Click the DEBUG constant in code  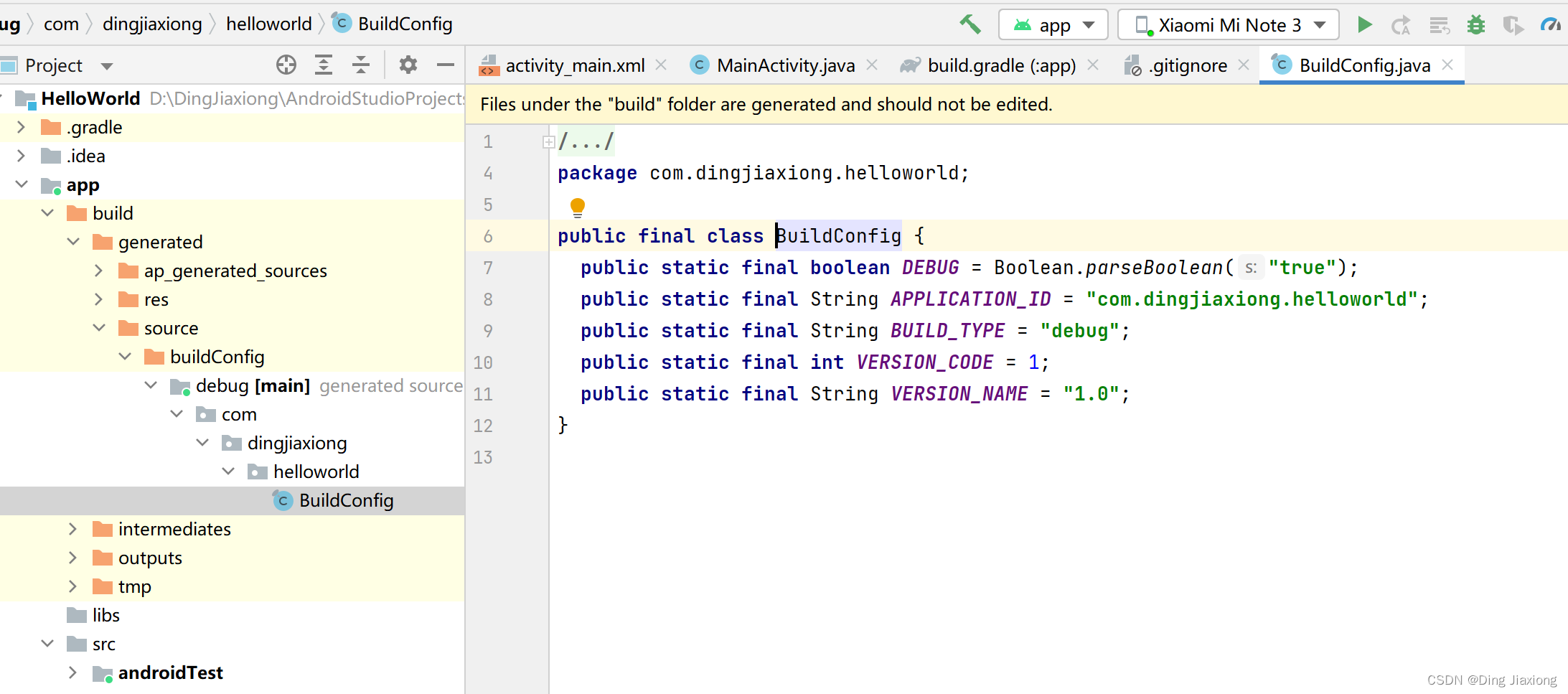pyautogui.click(x=931, y=268)
